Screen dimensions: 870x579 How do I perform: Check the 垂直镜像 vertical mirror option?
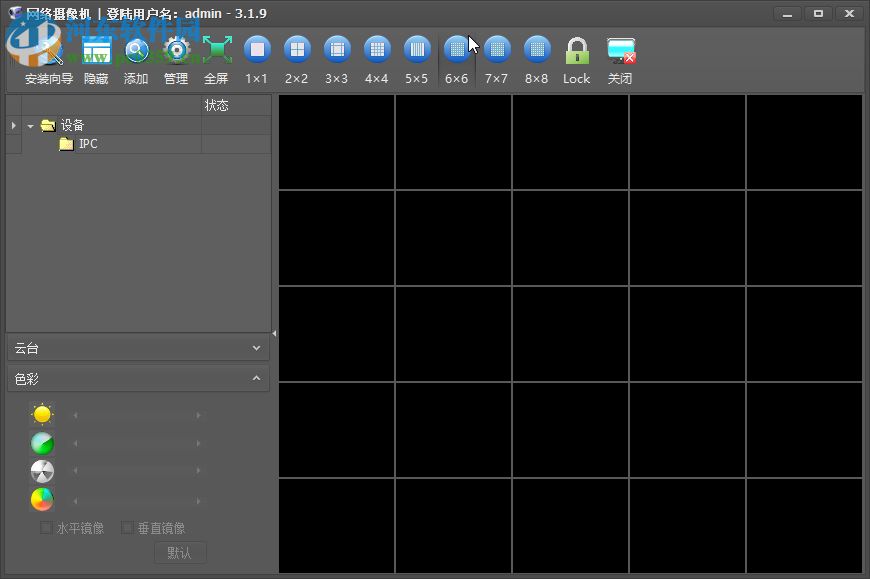(127, 527)
